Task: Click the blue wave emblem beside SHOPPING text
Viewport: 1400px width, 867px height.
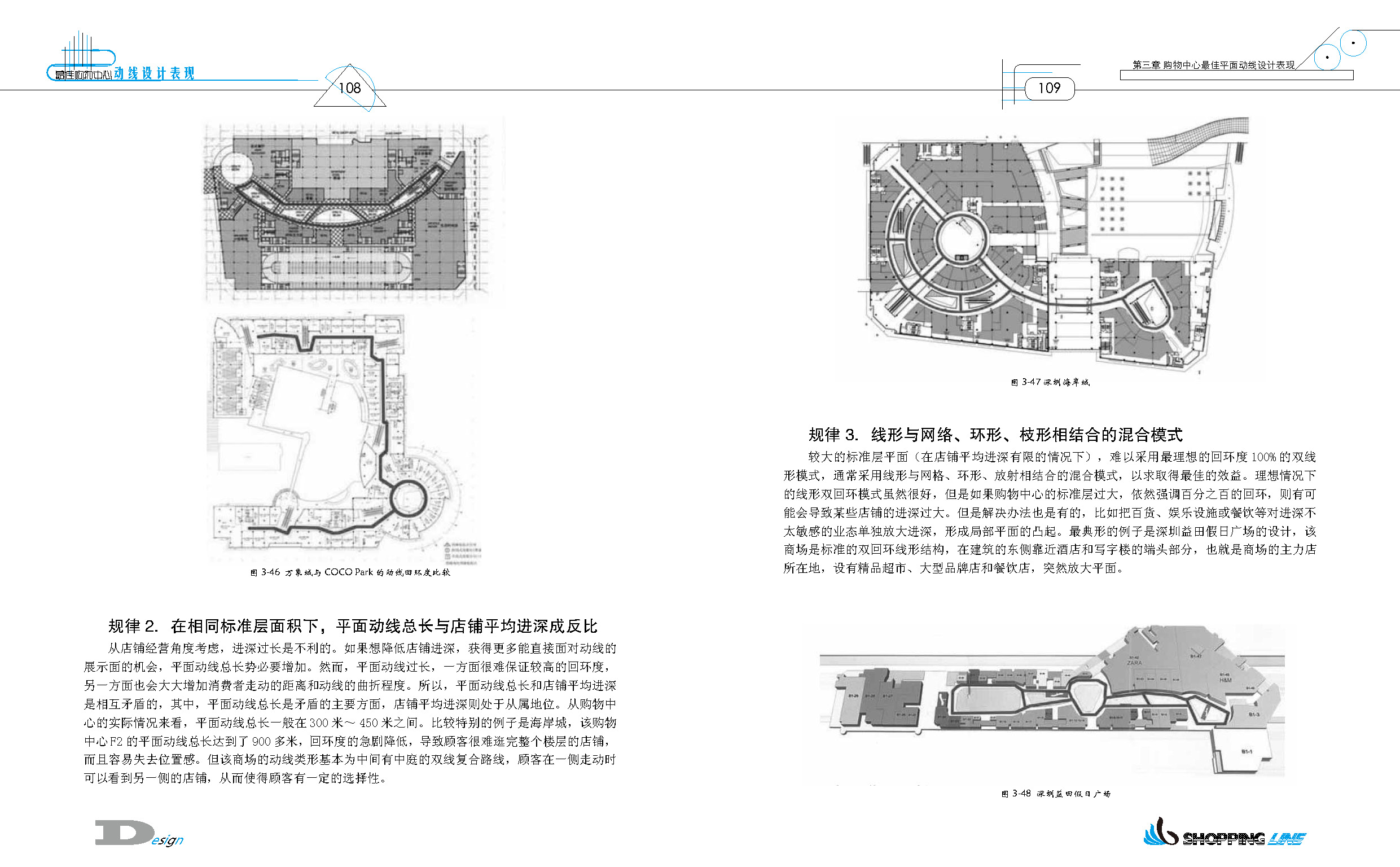Action: pos(1160,833)
